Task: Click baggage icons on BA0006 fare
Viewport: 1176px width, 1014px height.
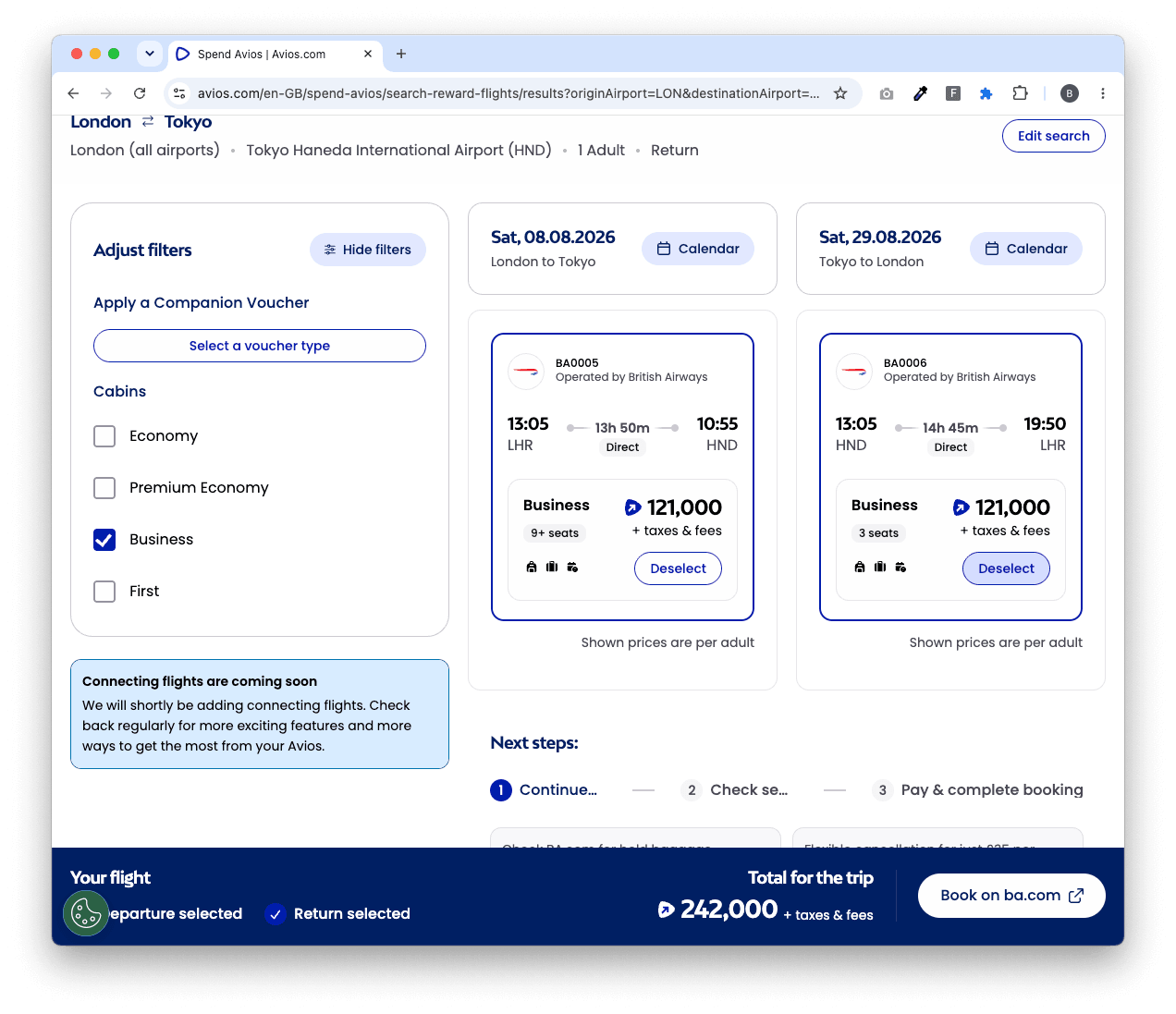Action: (x=880, y=567)
